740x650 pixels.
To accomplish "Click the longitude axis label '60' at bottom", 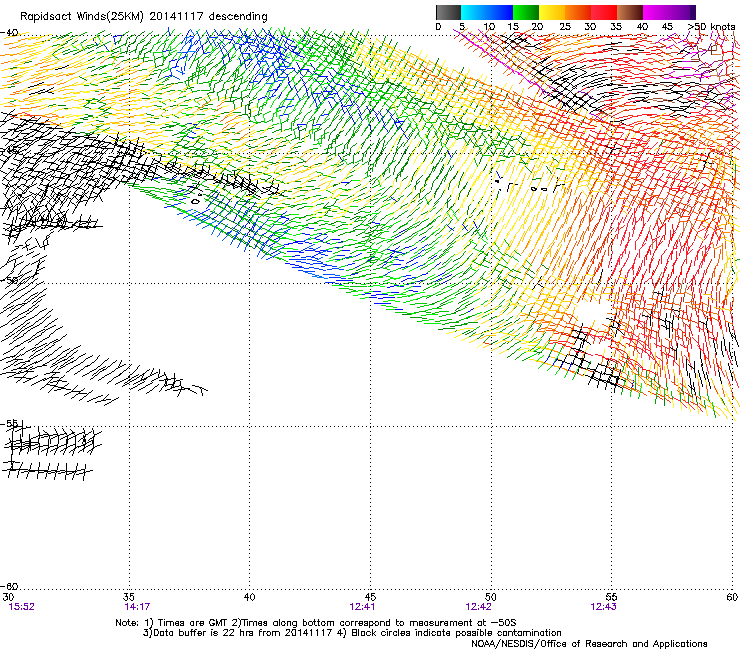I will click(732, 597).
